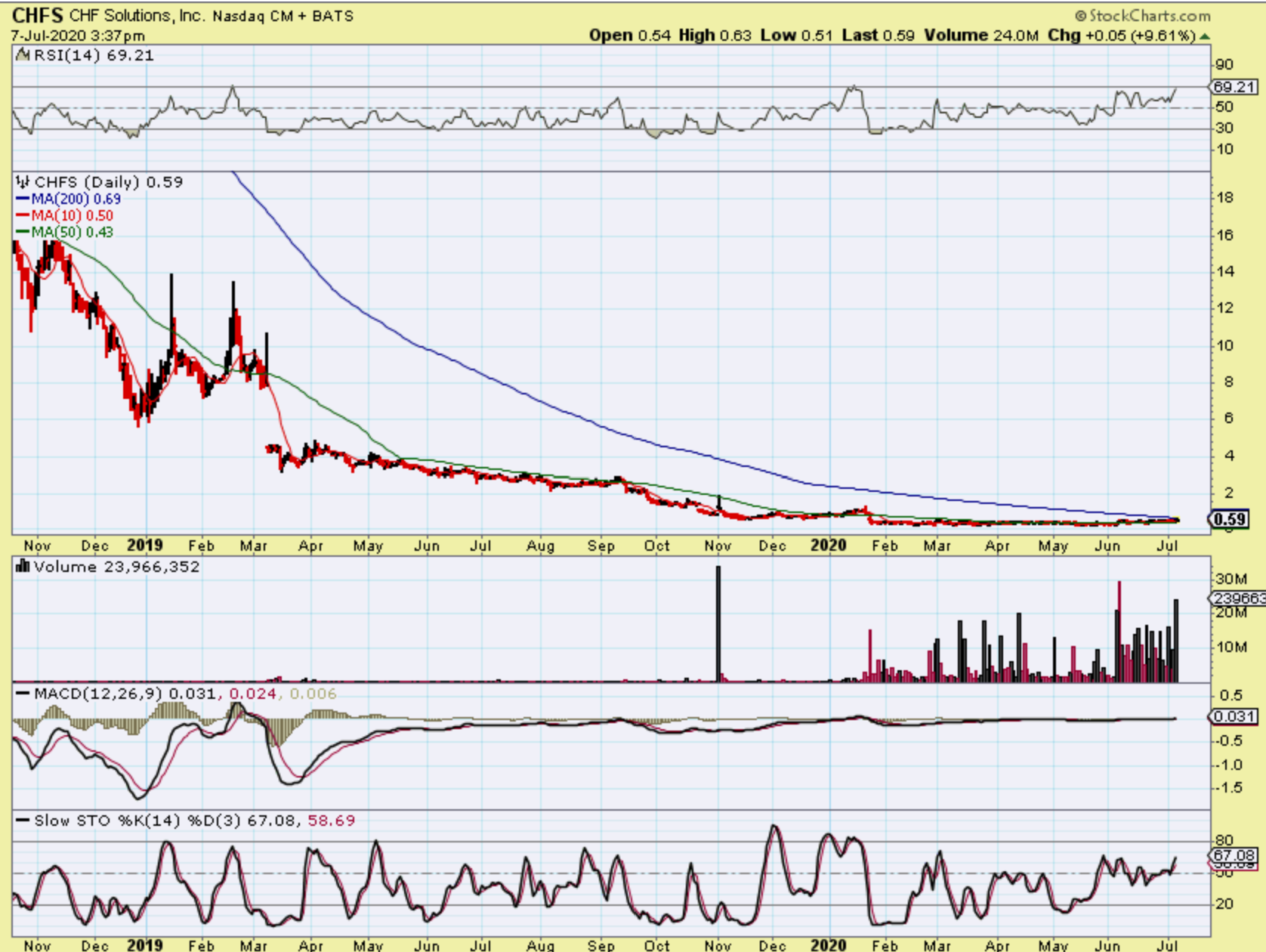Click the exchange label Nasdaq CM + BATS
The image size is (1266, 952).
(283, 16)
